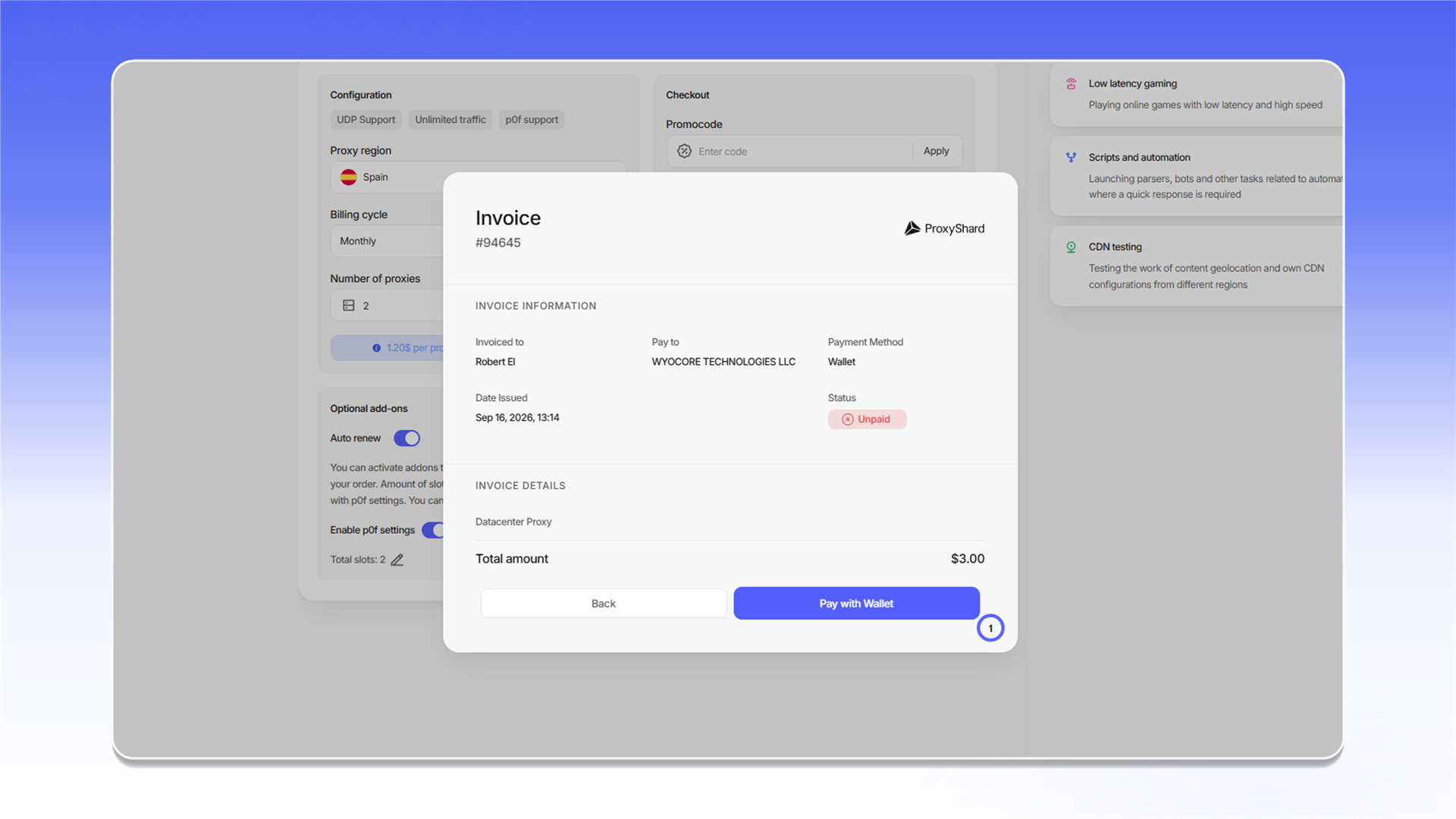Click the Scripts and automation icon

(1071, 158)
